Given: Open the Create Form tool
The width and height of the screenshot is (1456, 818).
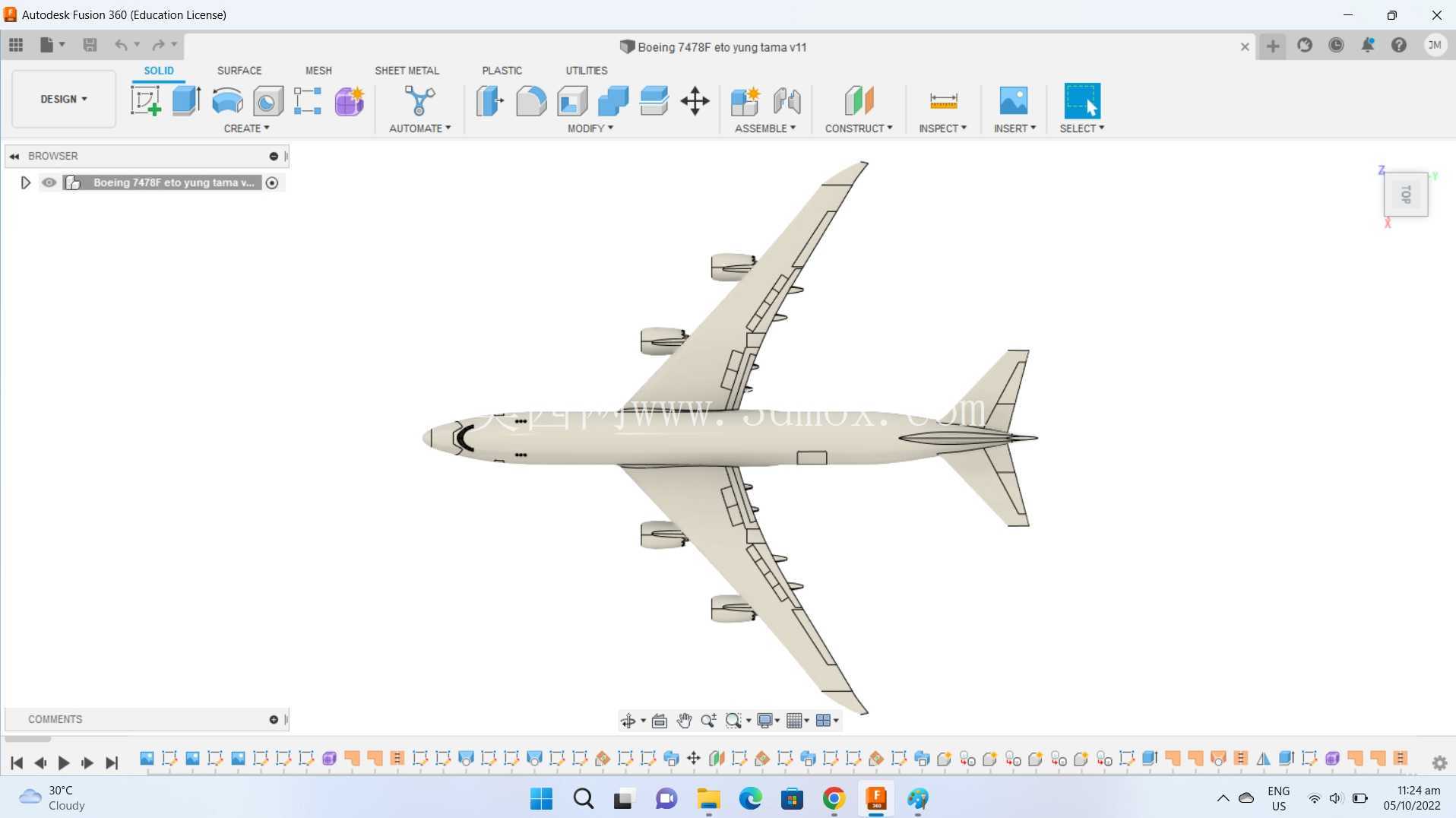Looking at the screenshot, I should 350,100.
